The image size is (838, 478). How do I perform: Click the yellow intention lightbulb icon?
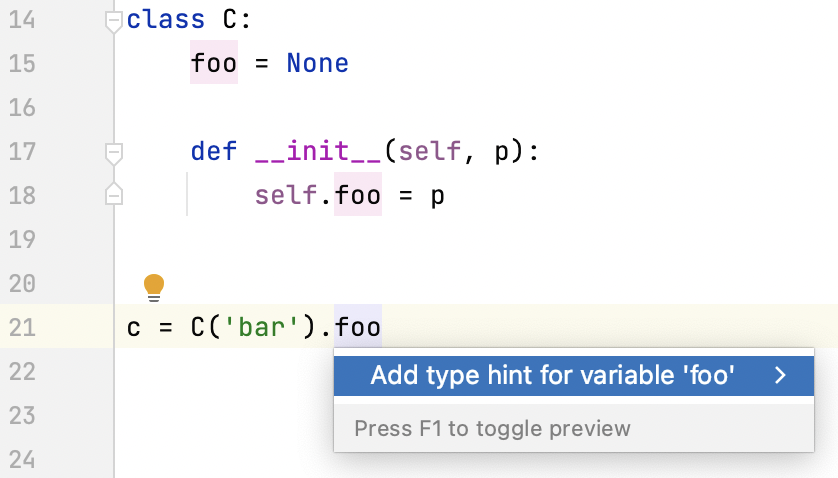click(x=154, y=287)
